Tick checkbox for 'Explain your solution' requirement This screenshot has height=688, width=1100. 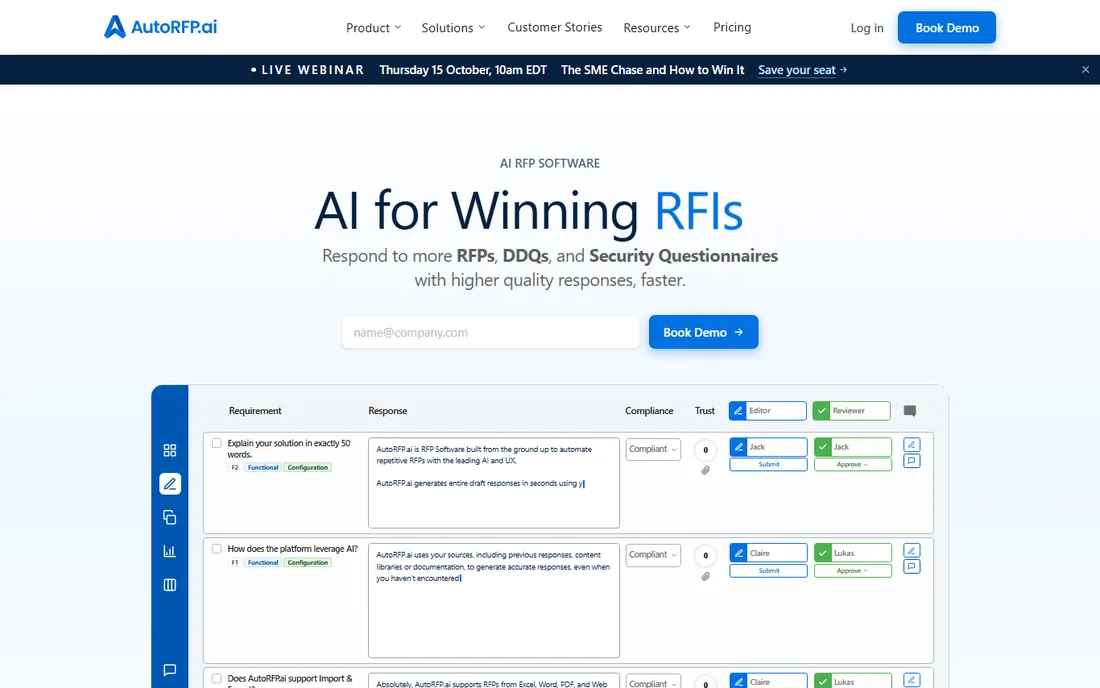tap(217, 443)
